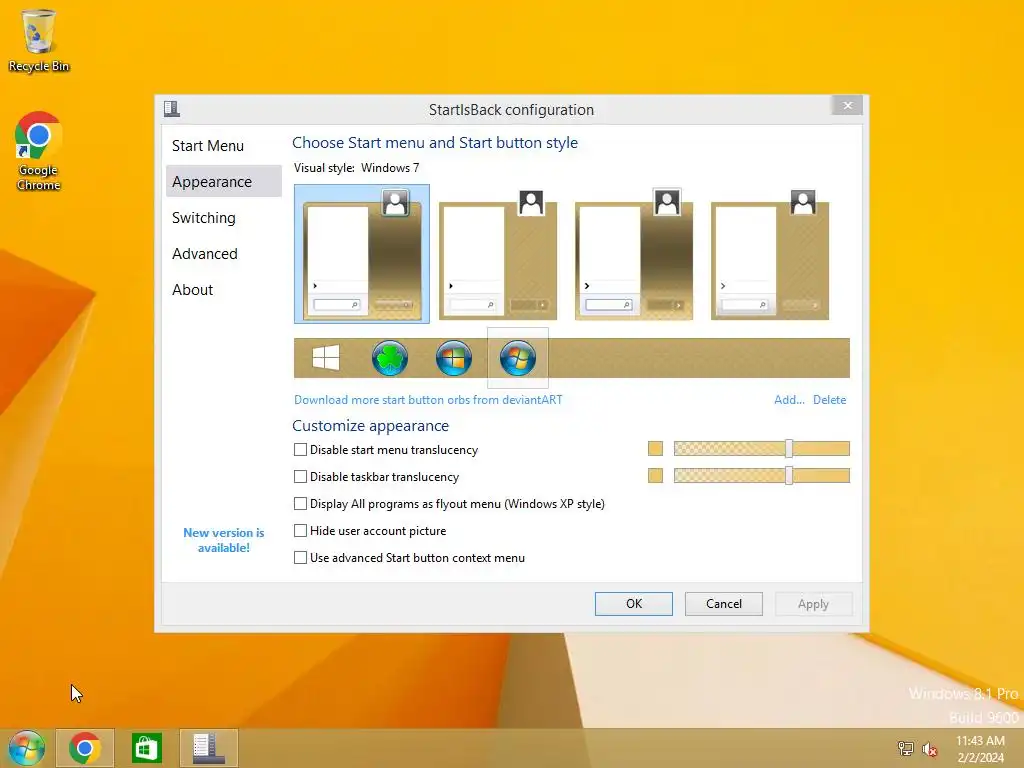Open Download more start button orbs link
Image resolution: width=1024 pixels, height=768 pixels.
coord(428,400)
